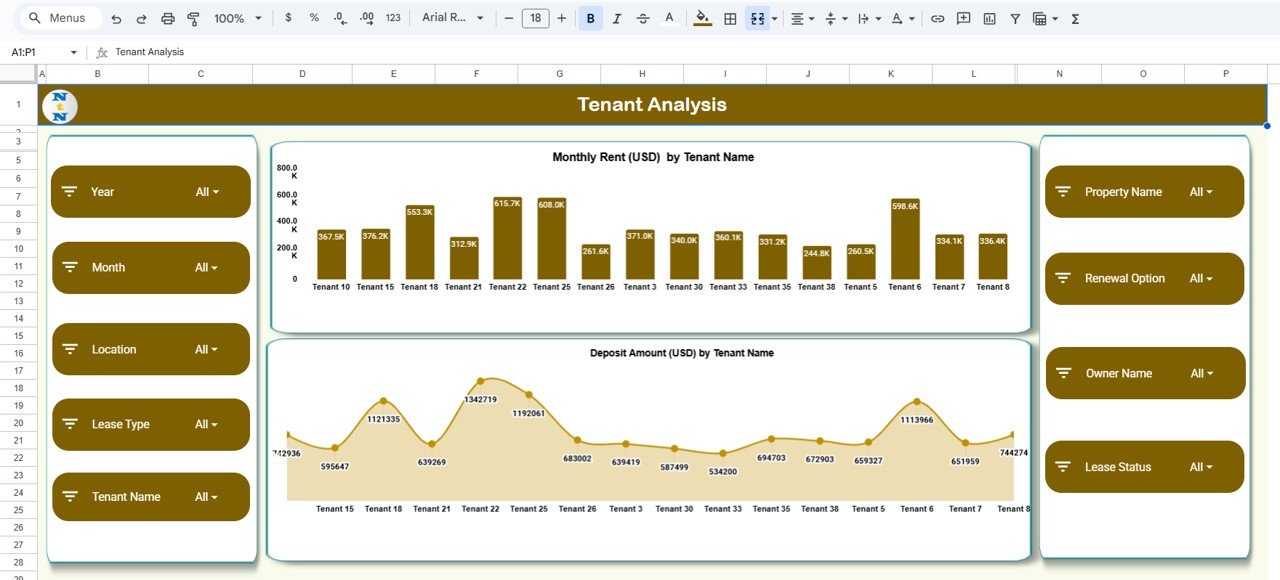Expand the Lease Status filter dropdown
This screenshot has height=580, width=1280.
click(1201, 467)
